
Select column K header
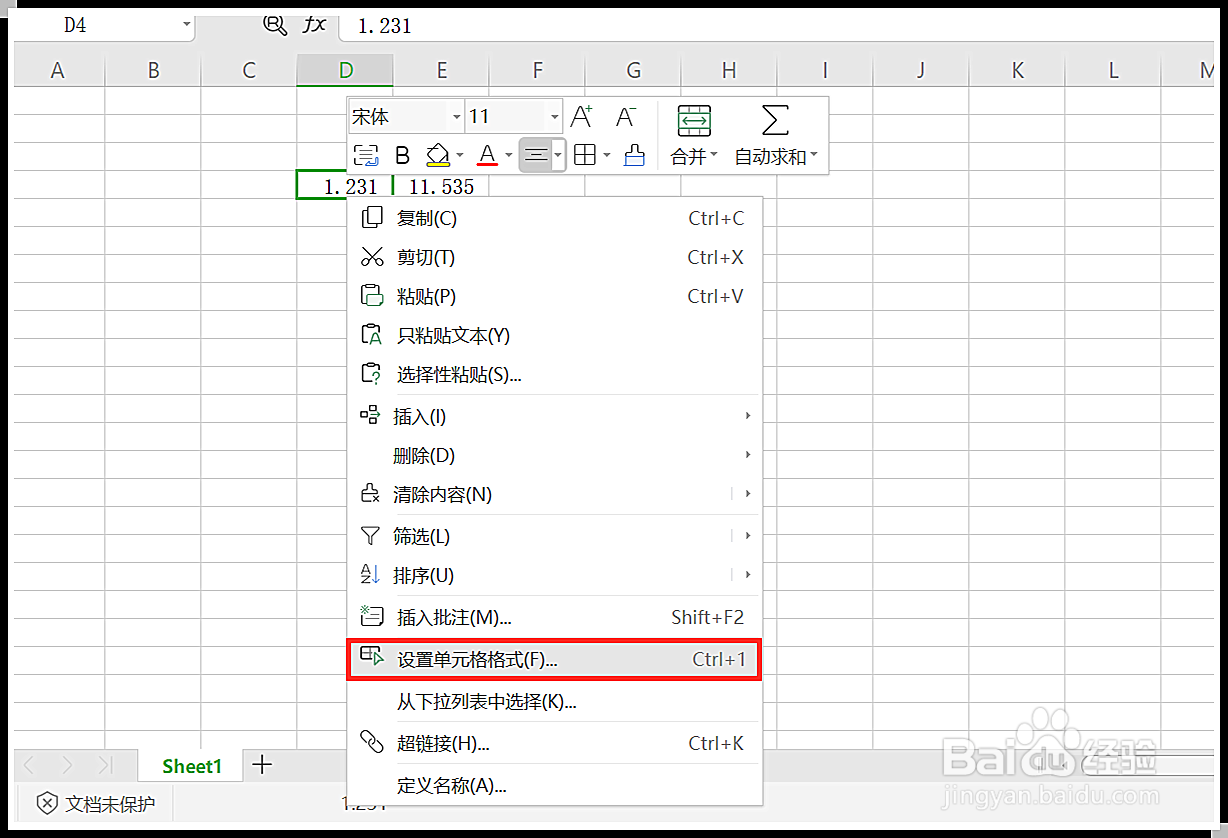click(x=1017, y=70)
